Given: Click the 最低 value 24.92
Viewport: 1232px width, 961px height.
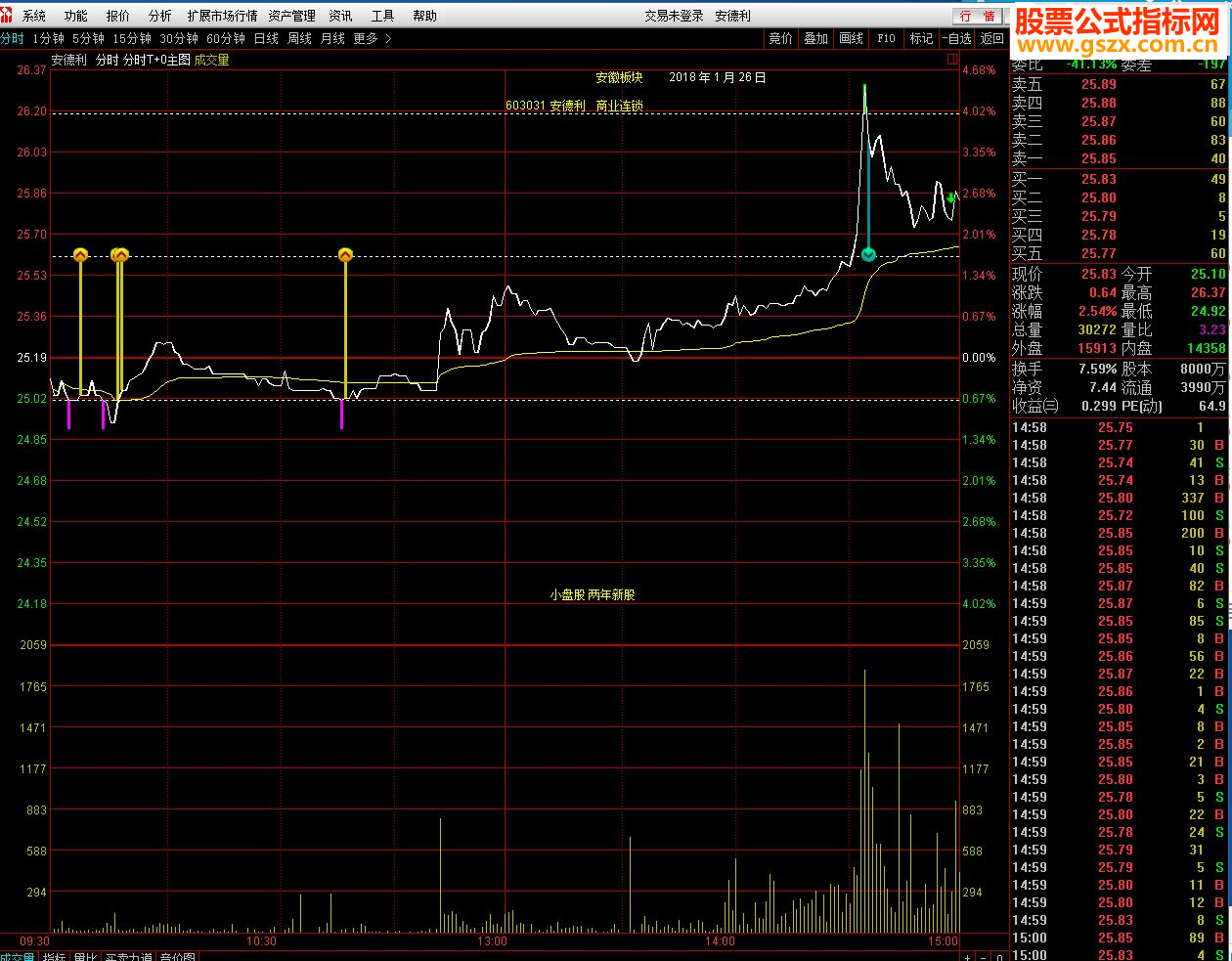Looking at the screenshot, I should (1208, 311).
